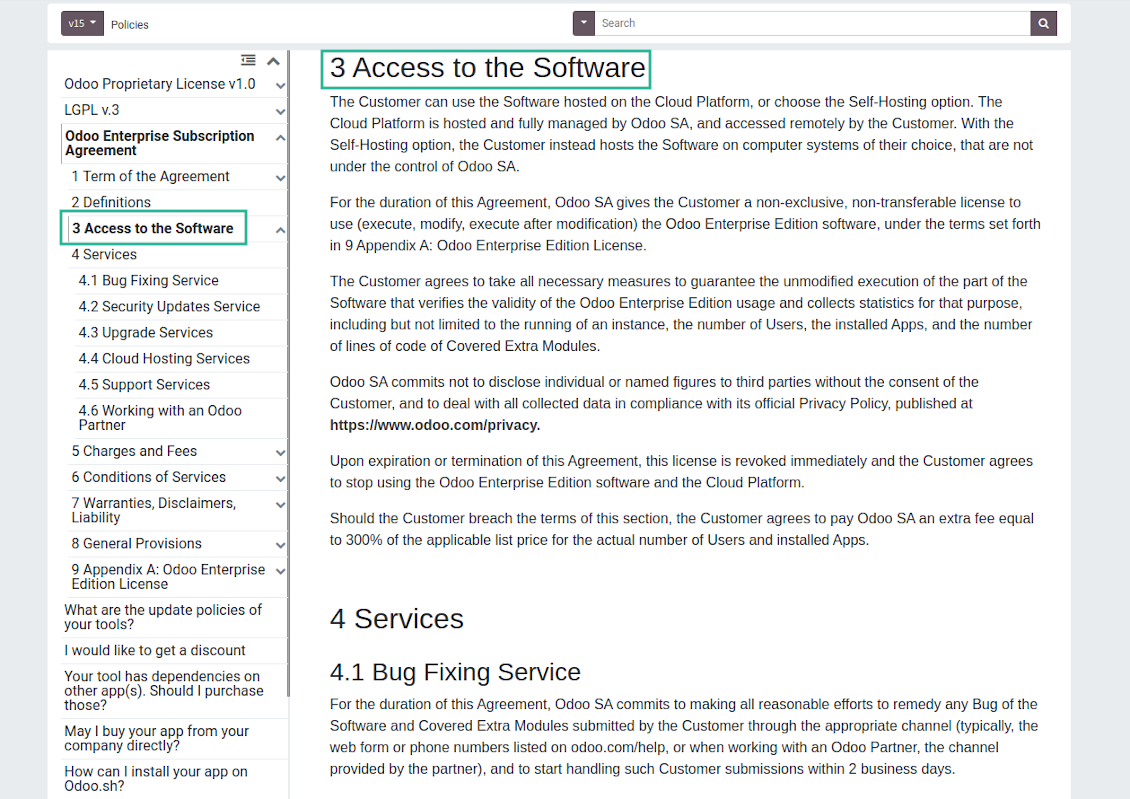Image resolution: width=1130 pixels, height=799 pixels.
Task: Expand 6 Conditions of Services chevron
Action: tap(280, 478)
